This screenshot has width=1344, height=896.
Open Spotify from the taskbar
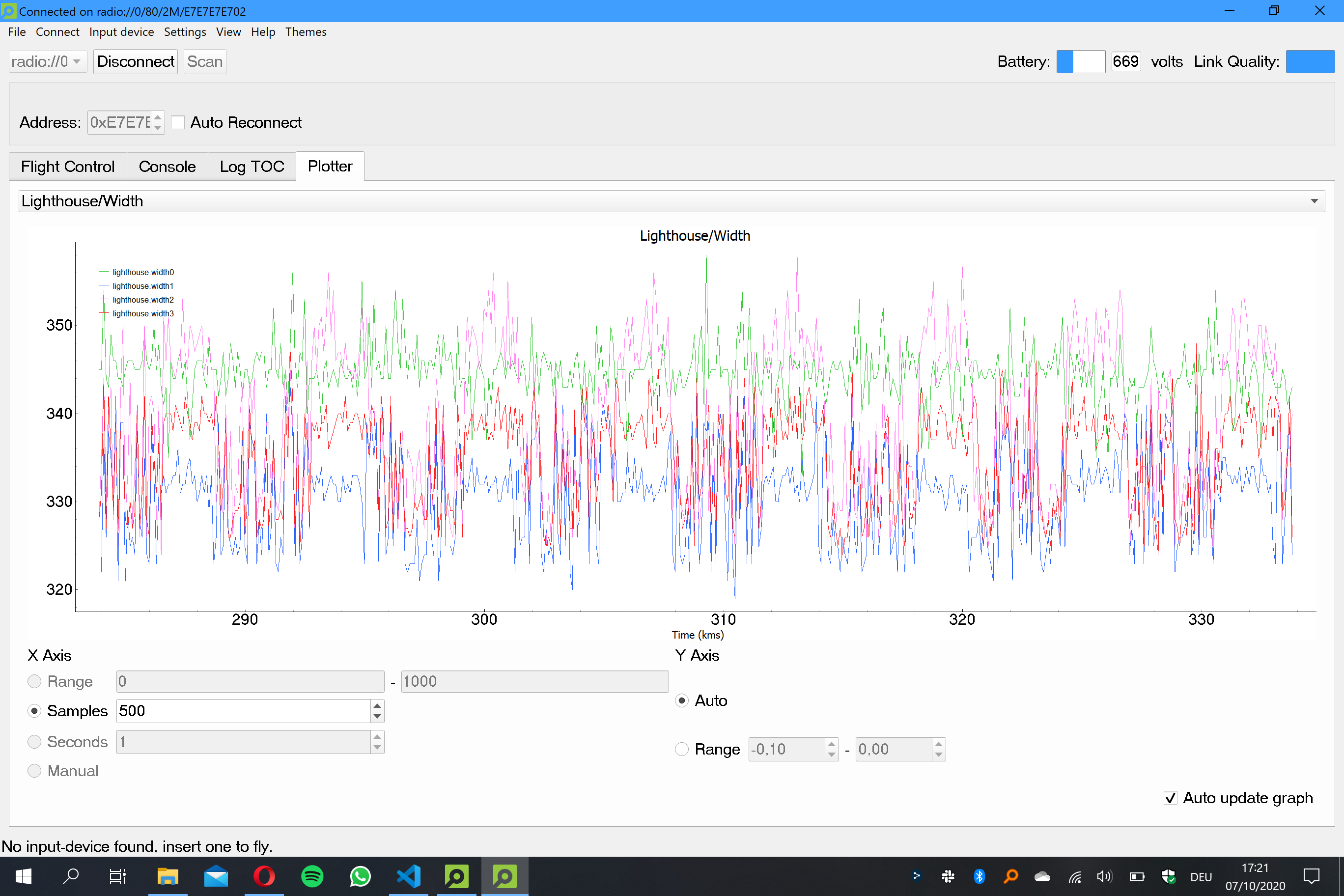point(312,876)
